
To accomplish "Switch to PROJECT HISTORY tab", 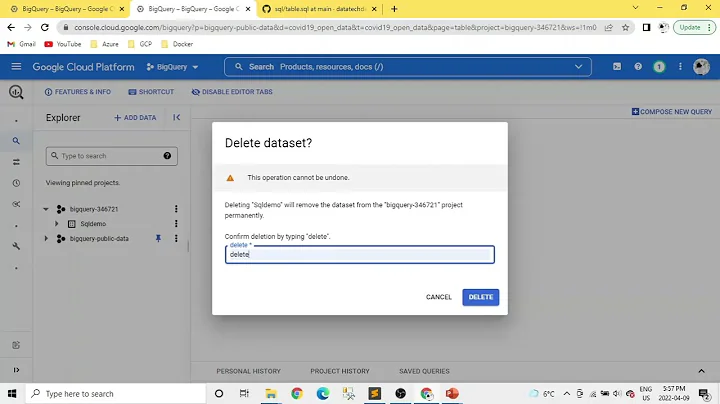I will 340,371.
